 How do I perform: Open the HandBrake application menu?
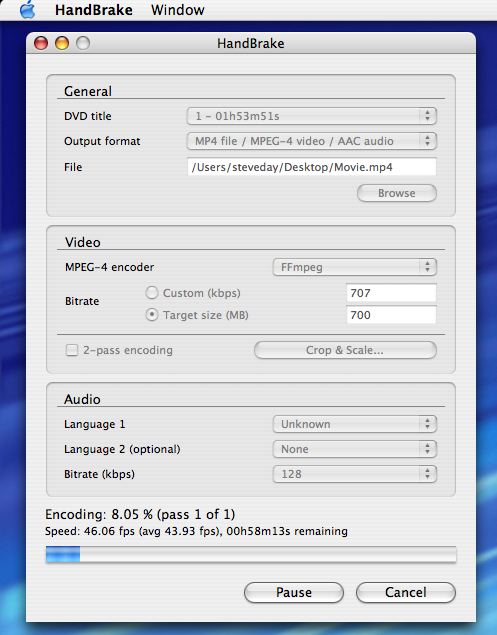pyautogui.click(x=94, y=10)
